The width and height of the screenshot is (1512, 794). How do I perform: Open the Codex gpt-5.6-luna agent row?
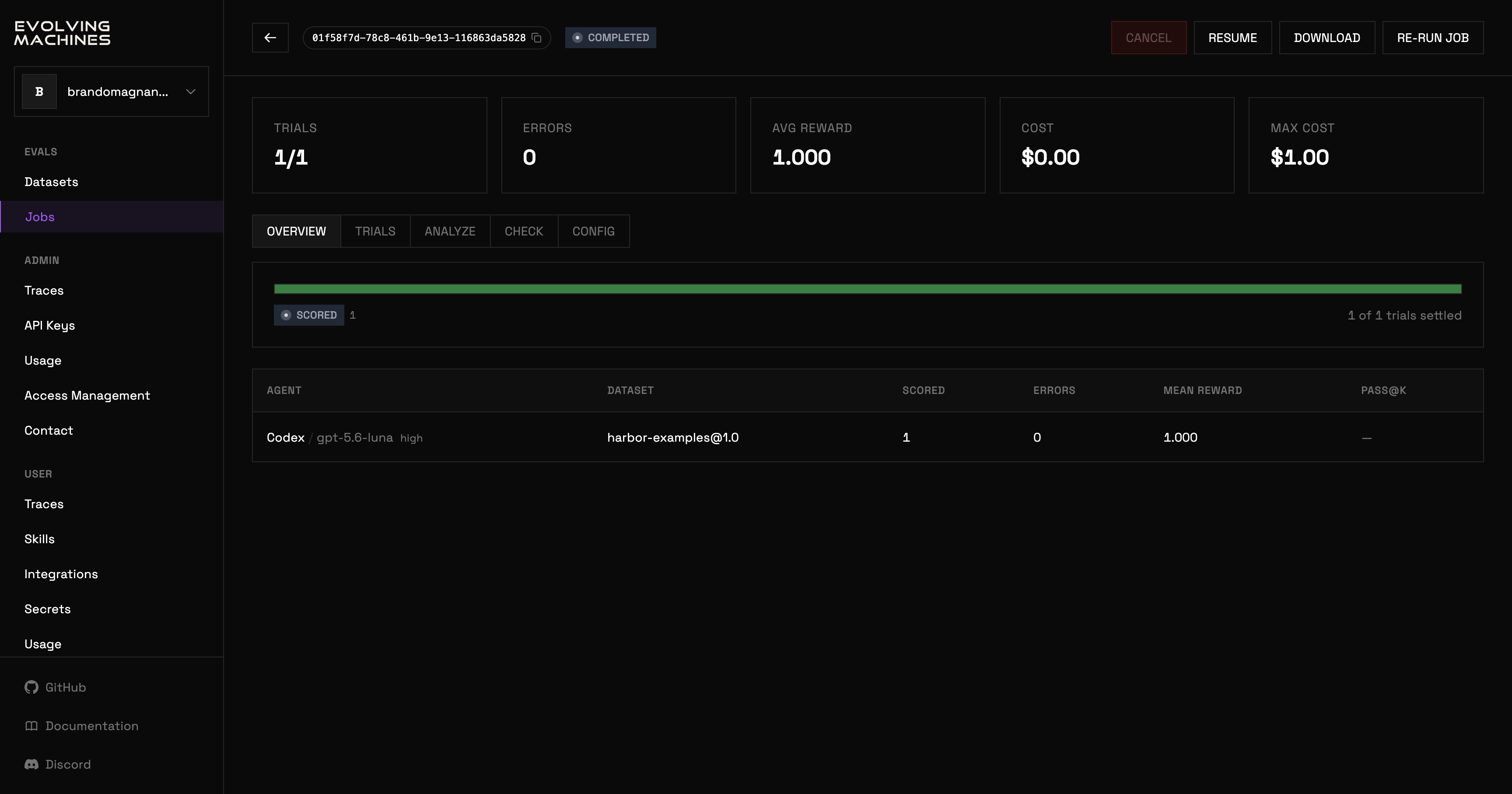click(868, 438)
